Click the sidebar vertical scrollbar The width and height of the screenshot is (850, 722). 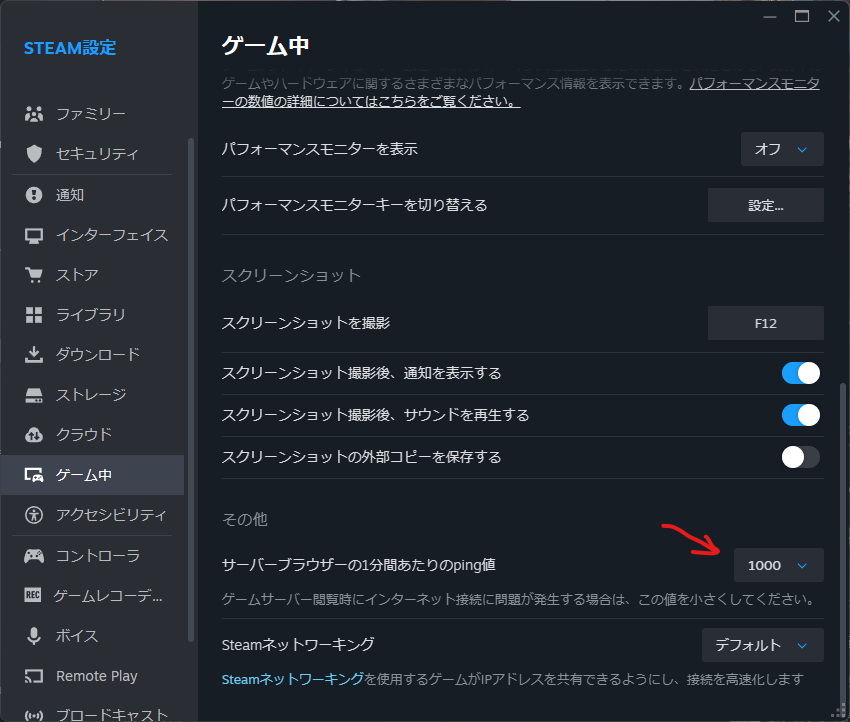(190, 390)
